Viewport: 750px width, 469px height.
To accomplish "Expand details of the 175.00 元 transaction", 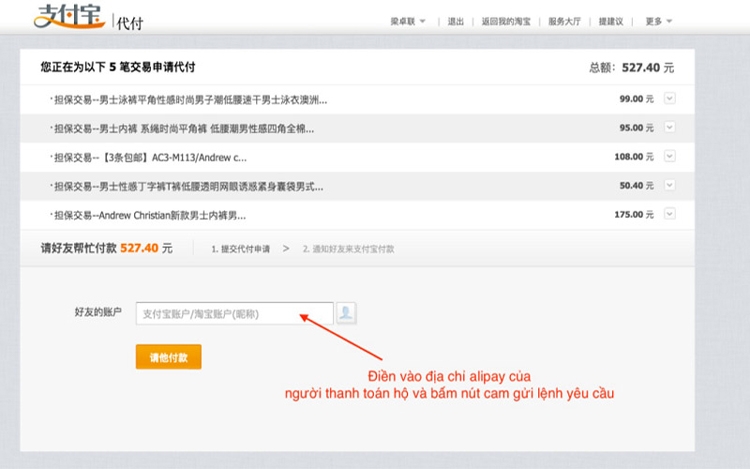I will [x=670, y=215].
